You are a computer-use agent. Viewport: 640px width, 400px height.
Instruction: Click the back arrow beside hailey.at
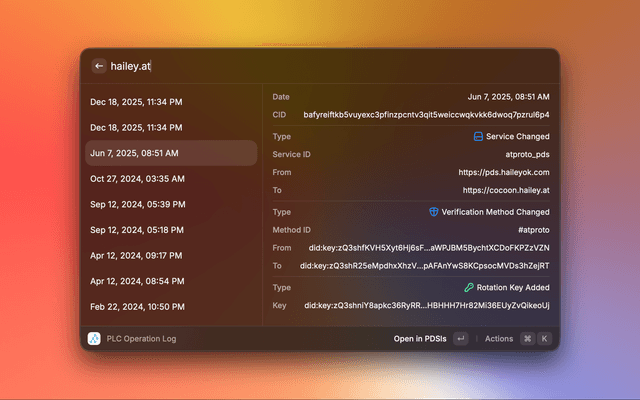[99, 66]
